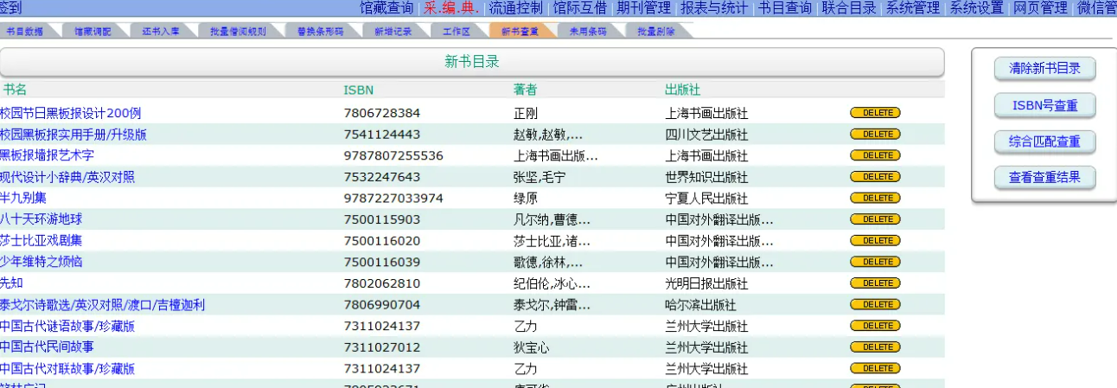
Task: Open book link 莎士比亚戏剧集
Action: 41,241
